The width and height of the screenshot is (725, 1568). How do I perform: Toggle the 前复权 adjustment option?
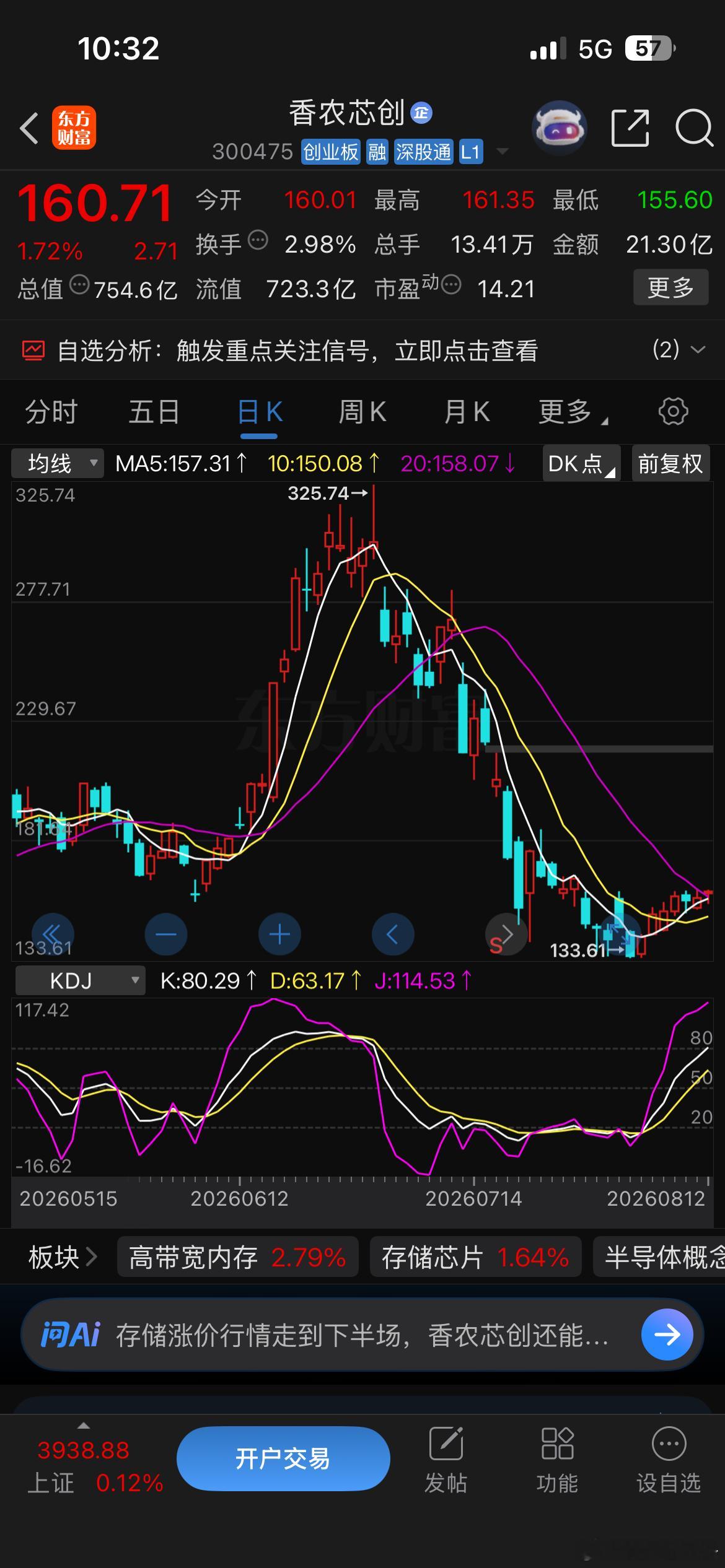[670, 463]
